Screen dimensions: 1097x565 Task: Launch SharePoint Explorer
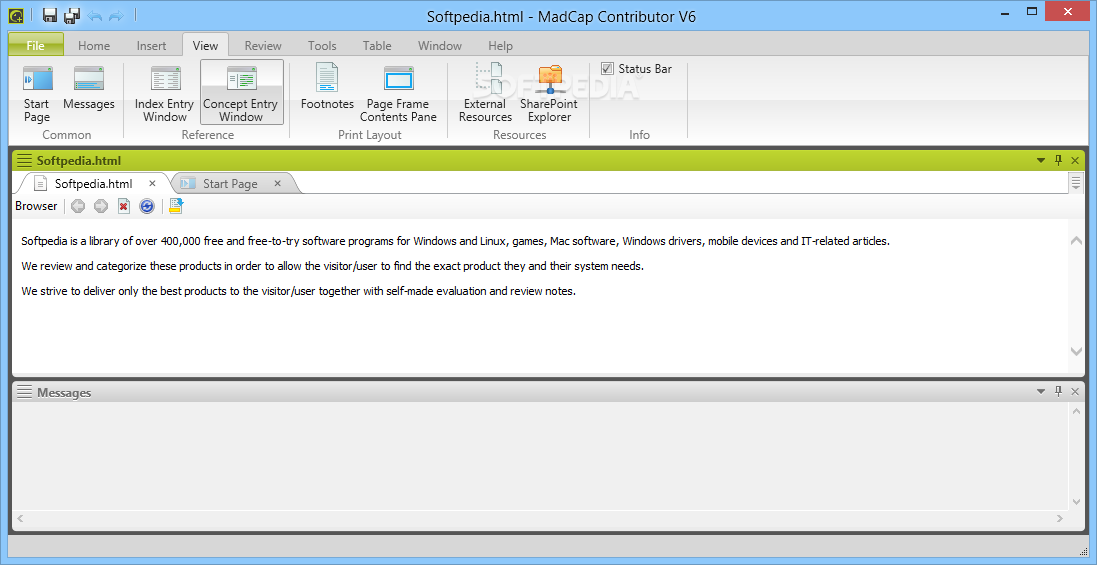[549, 94]
